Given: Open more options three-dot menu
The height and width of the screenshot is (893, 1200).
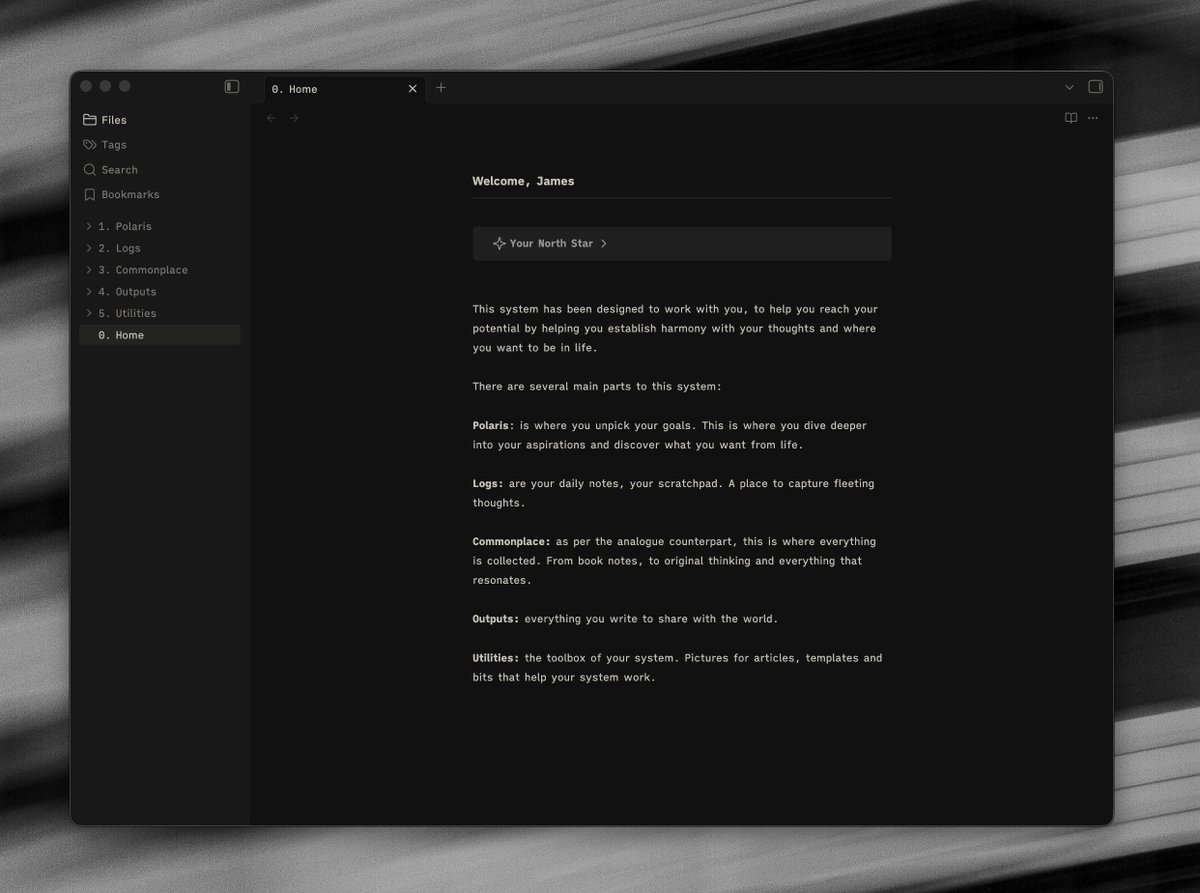Looking at the screenshot, I should tap(1093, 118).
